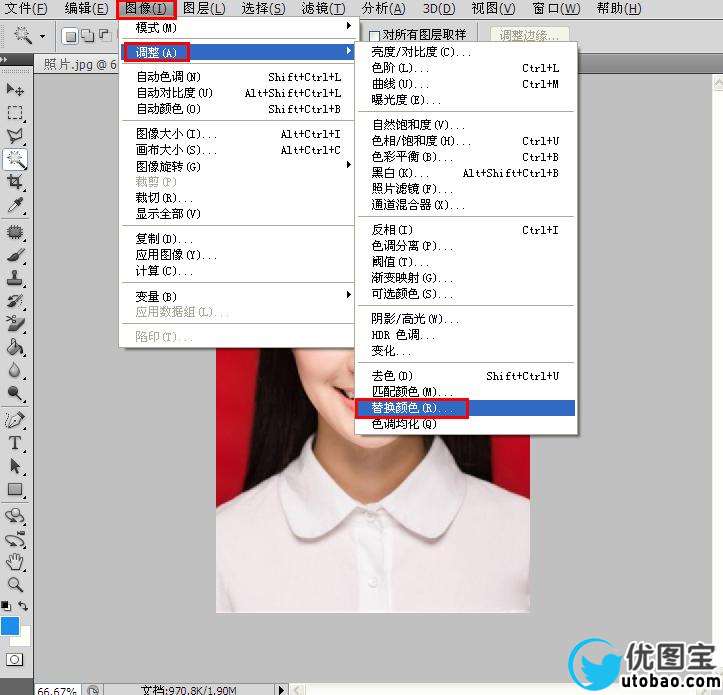Select the Blur tool
This screenshot has width=723, height=695.
tap(15, 370)
